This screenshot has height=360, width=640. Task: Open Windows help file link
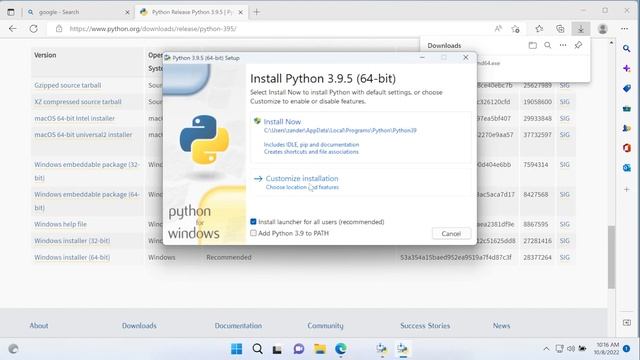point(60,224)
